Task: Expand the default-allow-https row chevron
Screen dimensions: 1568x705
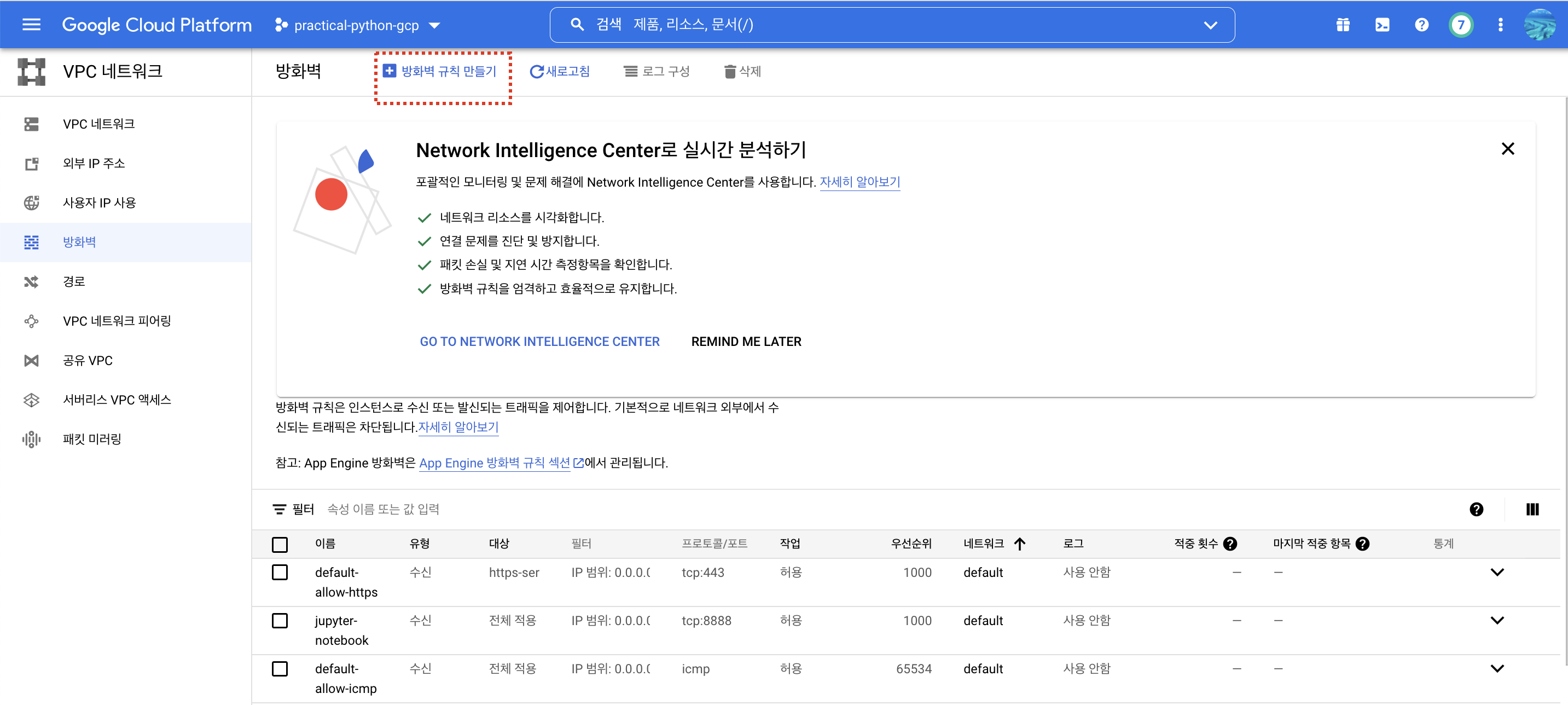Action: point(1497,571)
